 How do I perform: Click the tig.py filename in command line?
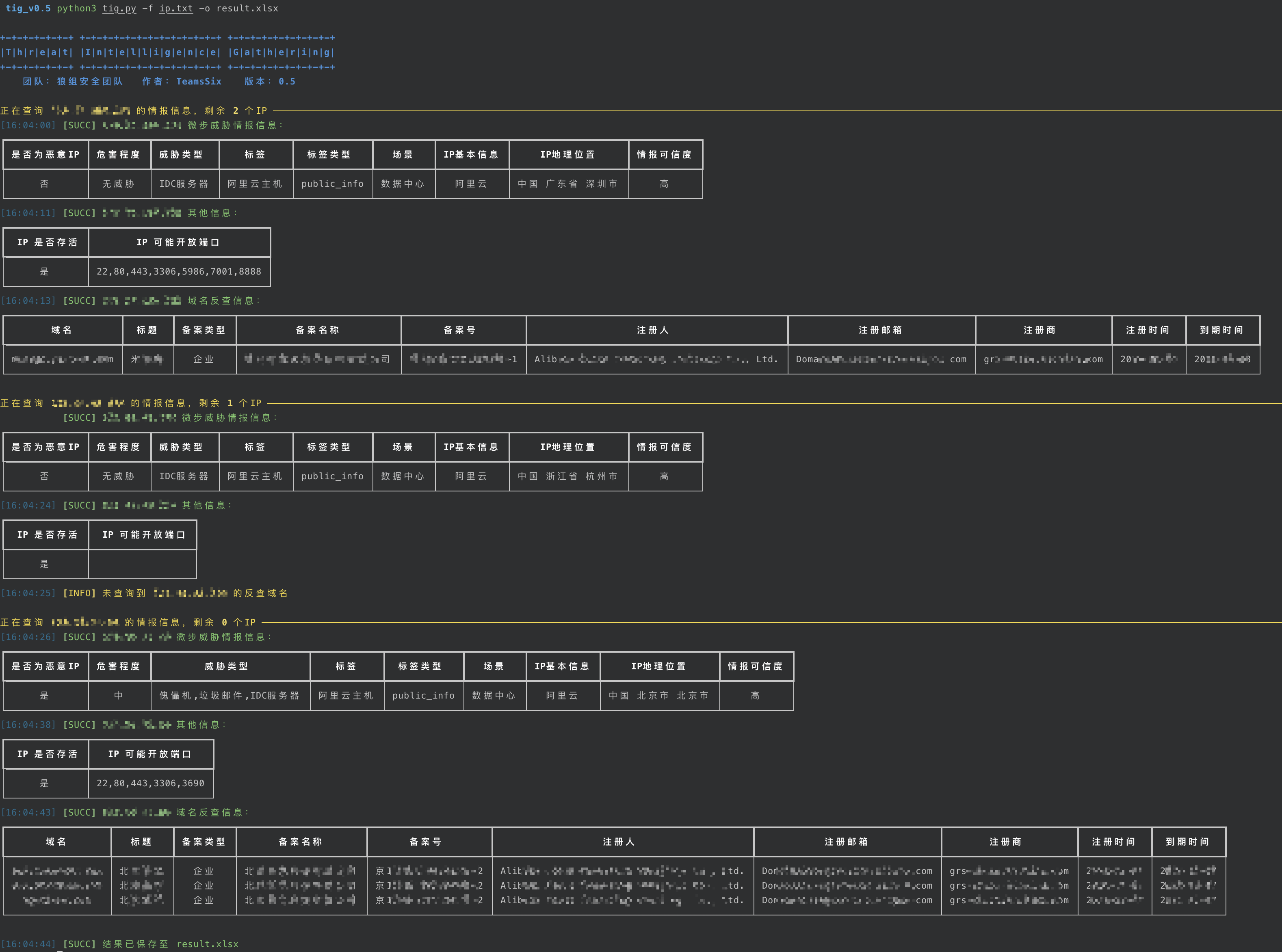[x=119, y=9]
